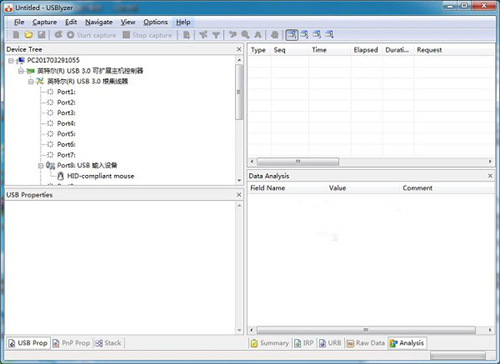The width and height of the screenshot is (500, 364).
Task: Click the hand-shaped toolbar icon
Action: click(275, 35)
